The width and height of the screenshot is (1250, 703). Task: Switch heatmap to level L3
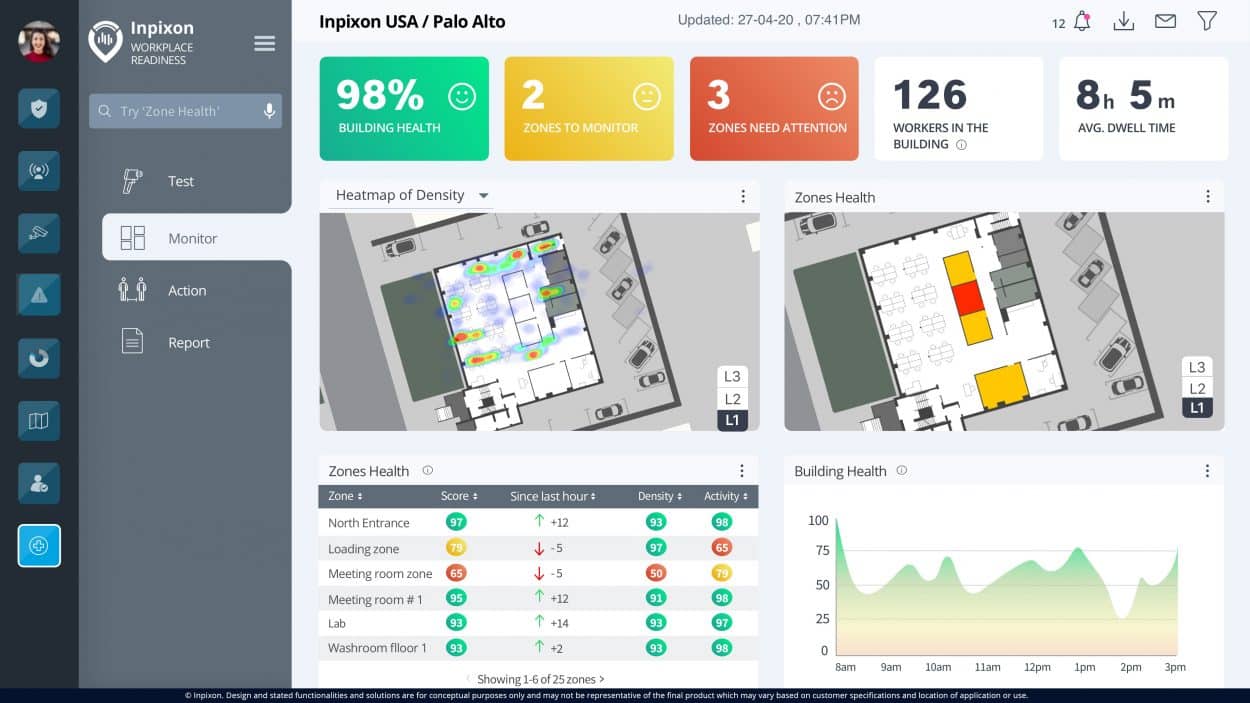tap(732, 377)
